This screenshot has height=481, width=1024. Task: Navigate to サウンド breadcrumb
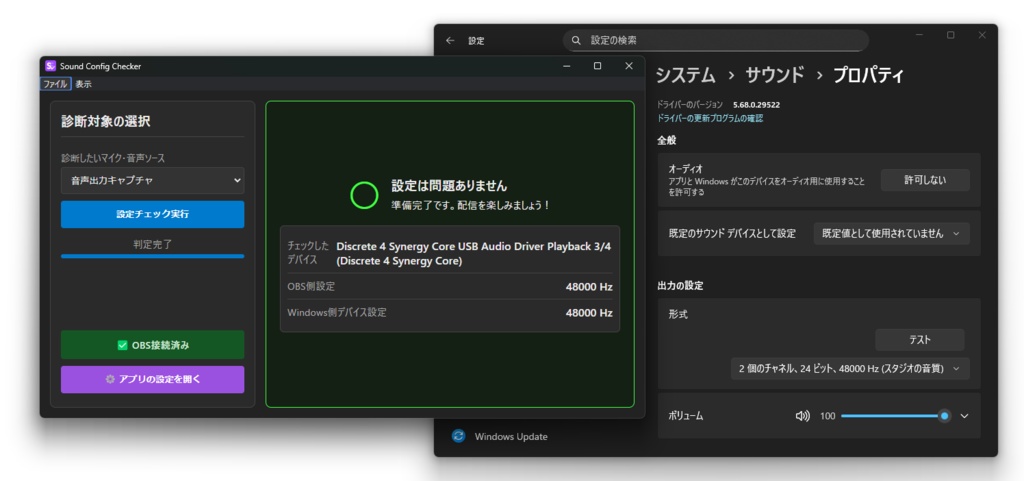[x=775, y=75]
